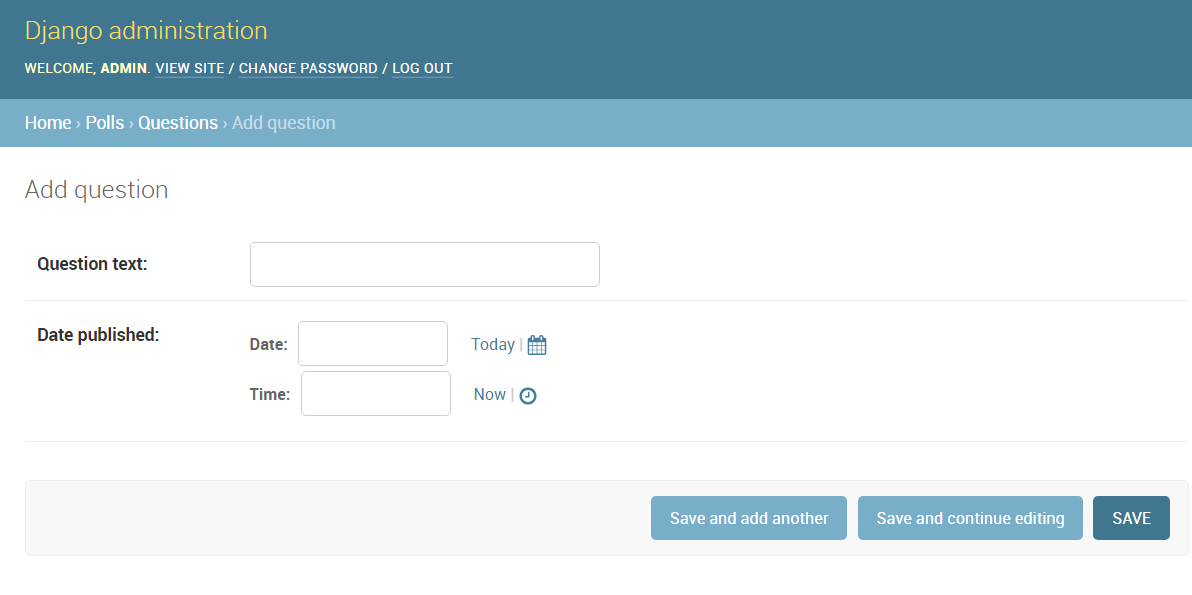Click the Question text label
Viewport: 1192px width, 595px height.
coord(92,264)
